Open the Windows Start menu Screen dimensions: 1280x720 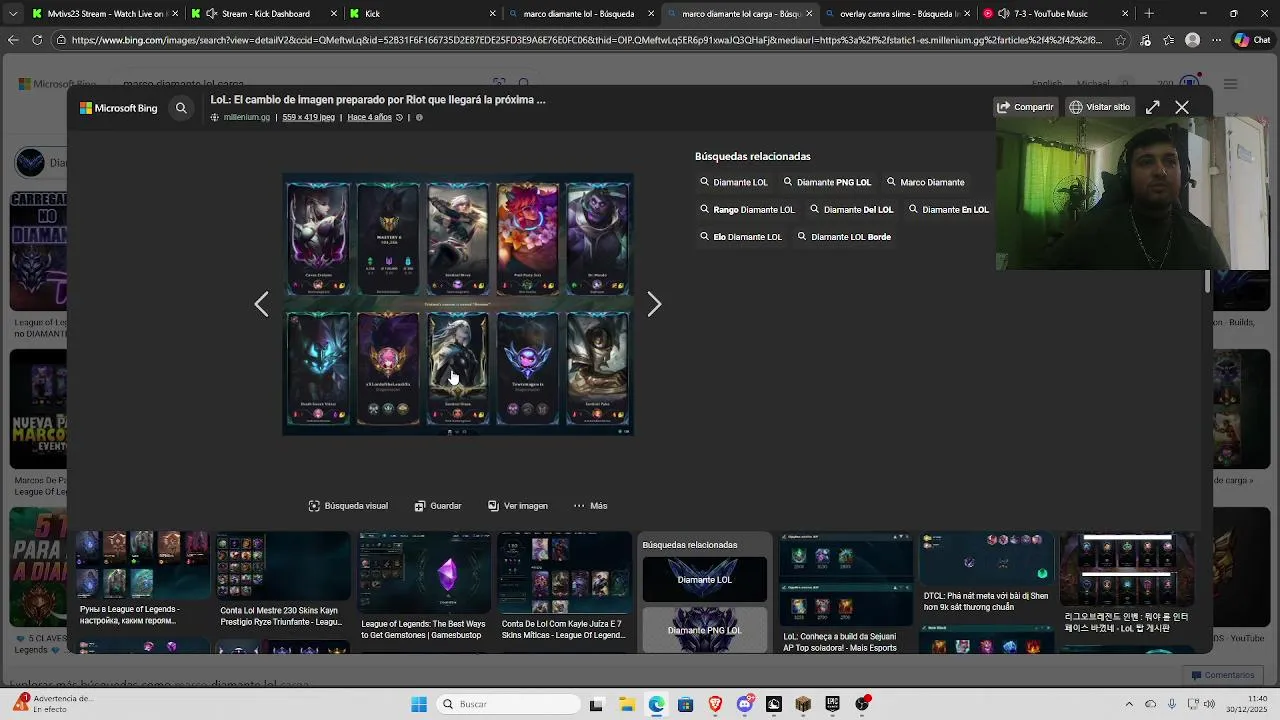pos(419,704)
